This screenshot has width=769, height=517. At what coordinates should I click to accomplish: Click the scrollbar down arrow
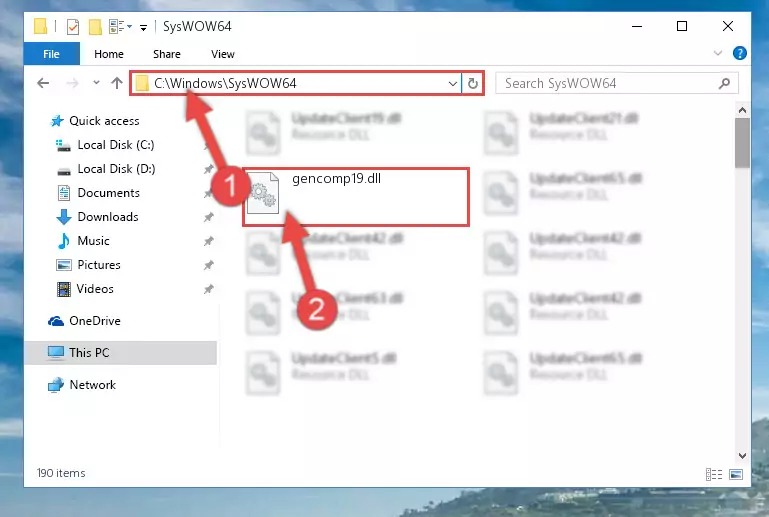[x=743, y=456]
